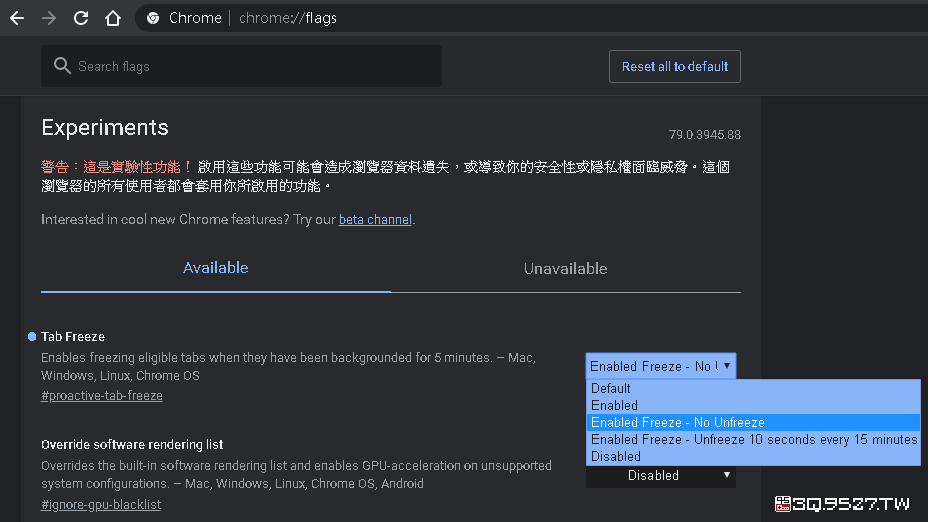Click the Tab Freeze flag title
The width and height of the screenshot is (928, 522).
[73, 337]
